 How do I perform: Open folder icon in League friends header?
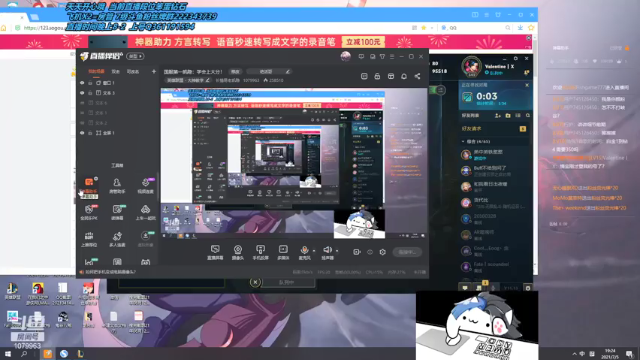tap(508, 116)
